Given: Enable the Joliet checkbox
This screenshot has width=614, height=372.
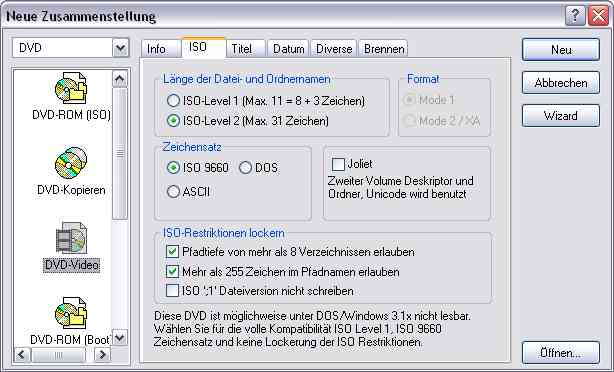Looking at the screenshot, I should (338, 164).
